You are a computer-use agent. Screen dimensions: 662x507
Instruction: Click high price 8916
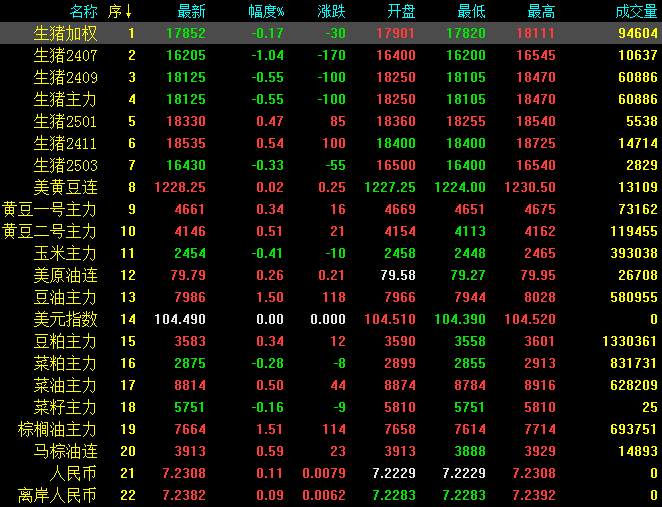540,385
